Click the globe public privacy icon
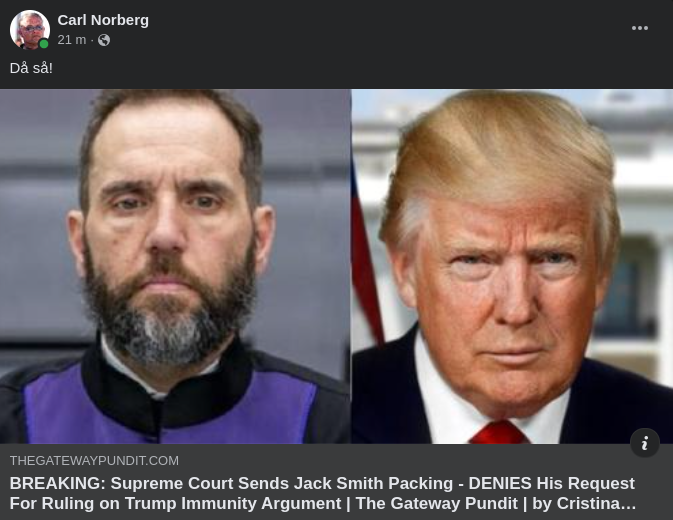Screen dimensions: 673x520 (104, 40)
